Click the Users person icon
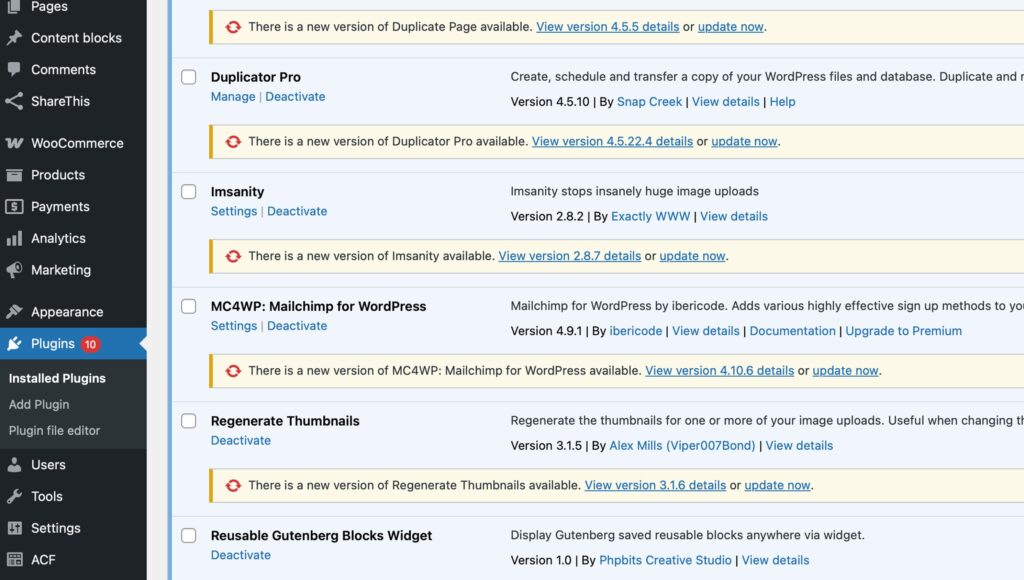The height and width of the screenshot is (580, 1024). [x=14, y=464]
